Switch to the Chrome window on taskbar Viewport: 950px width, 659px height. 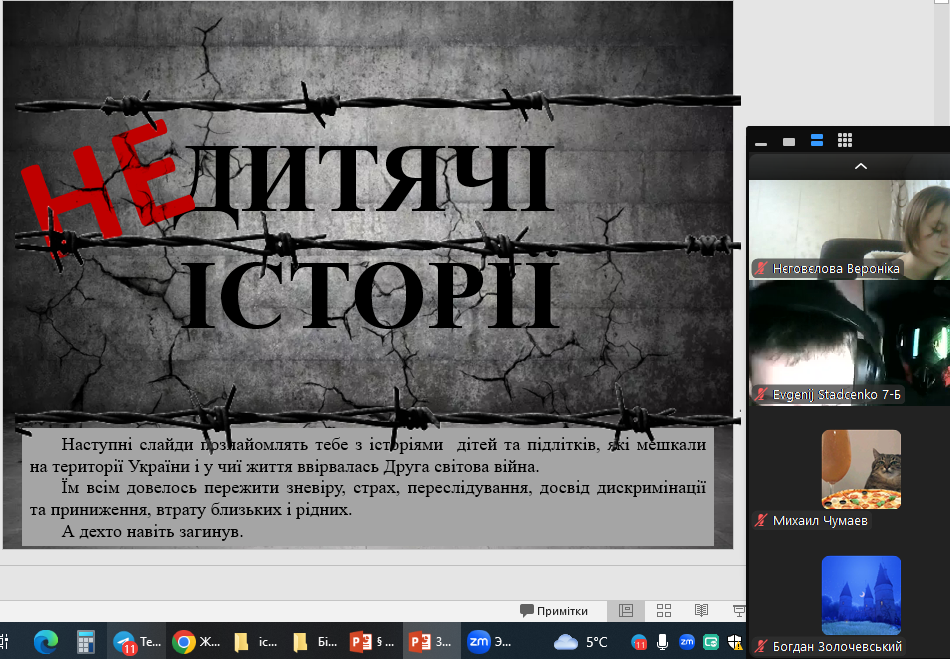(x=196, y=641)
